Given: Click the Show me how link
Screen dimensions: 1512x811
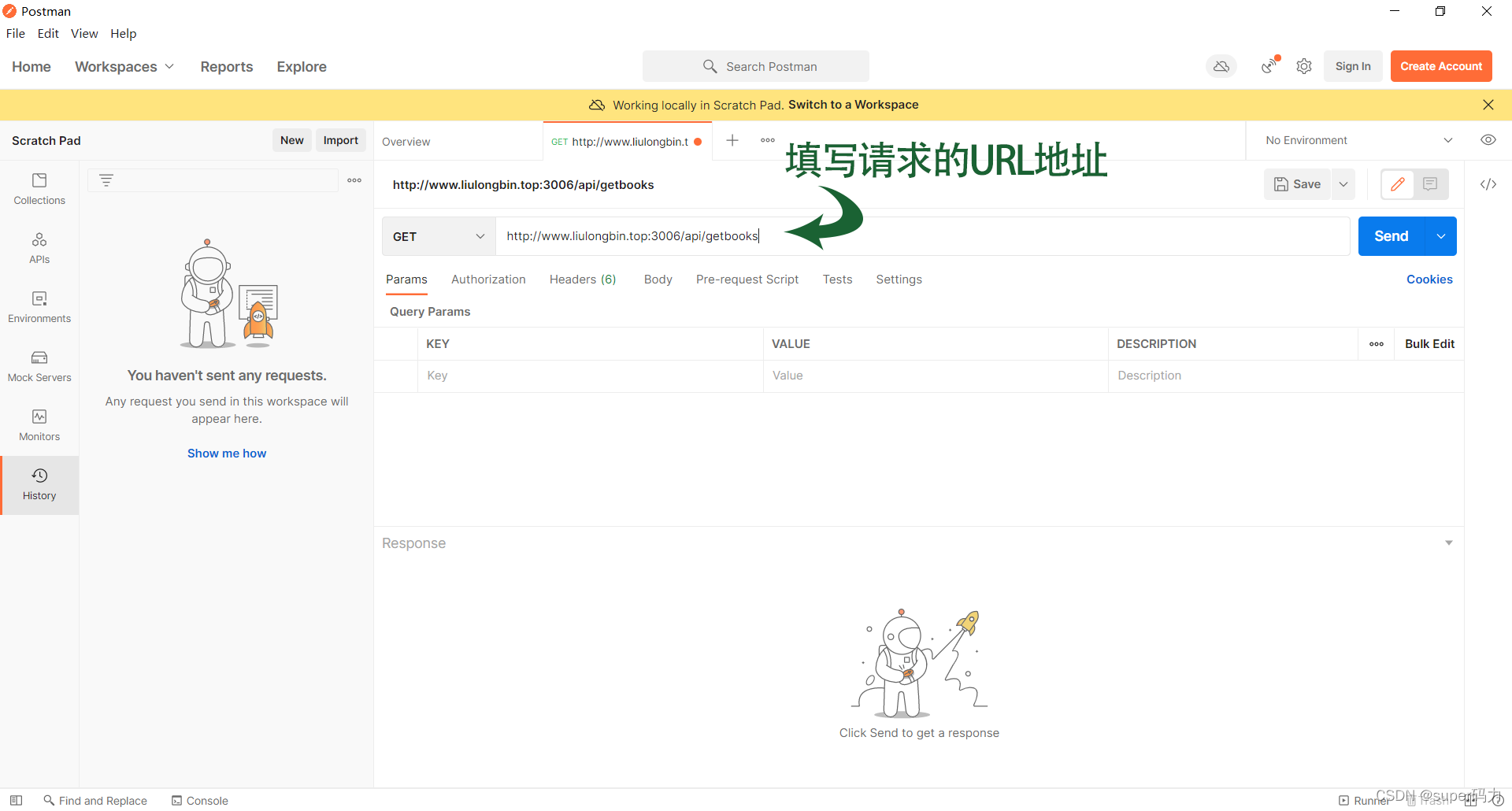Looking at the screenshot, I should 227,454.
